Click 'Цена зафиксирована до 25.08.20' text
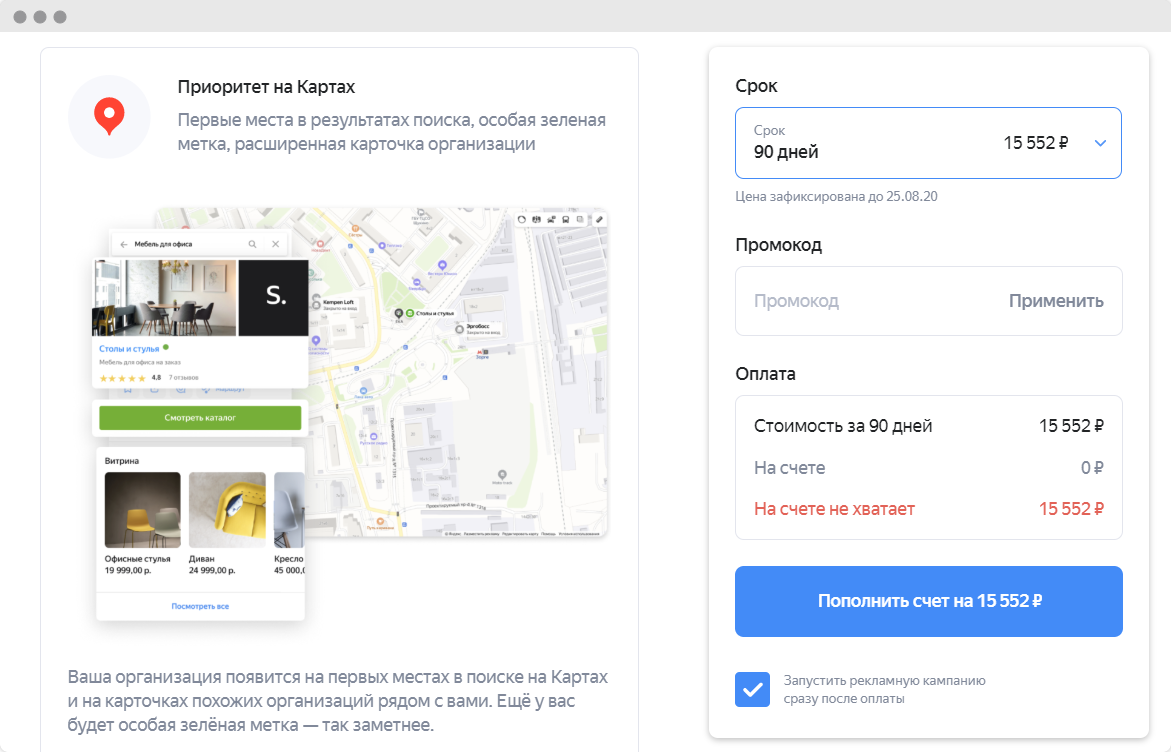The width and height of the screenshot is (1171, 752). click(836, 196)
